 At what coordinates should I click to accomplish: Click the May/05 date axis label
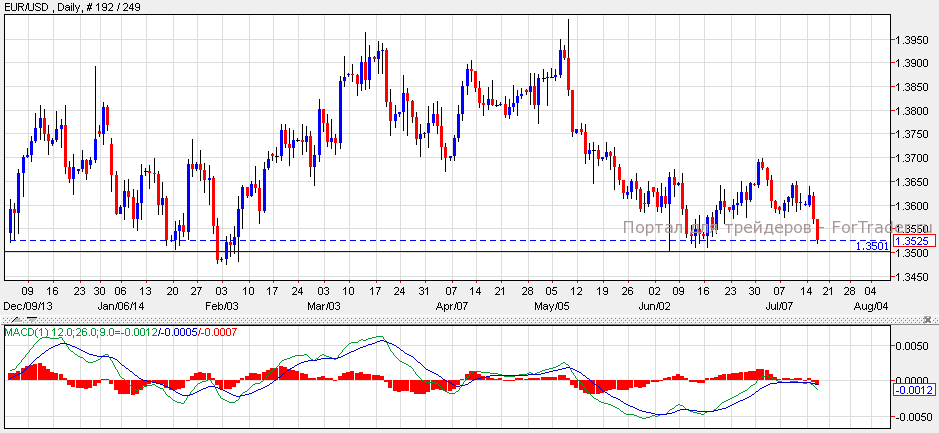552,304
